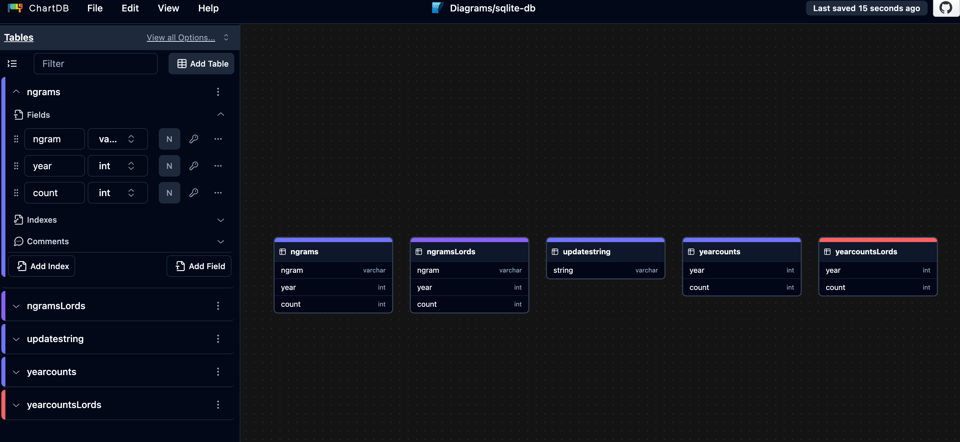
Task: Click the Indexes section file icon
Action: [x=18, y=219]
